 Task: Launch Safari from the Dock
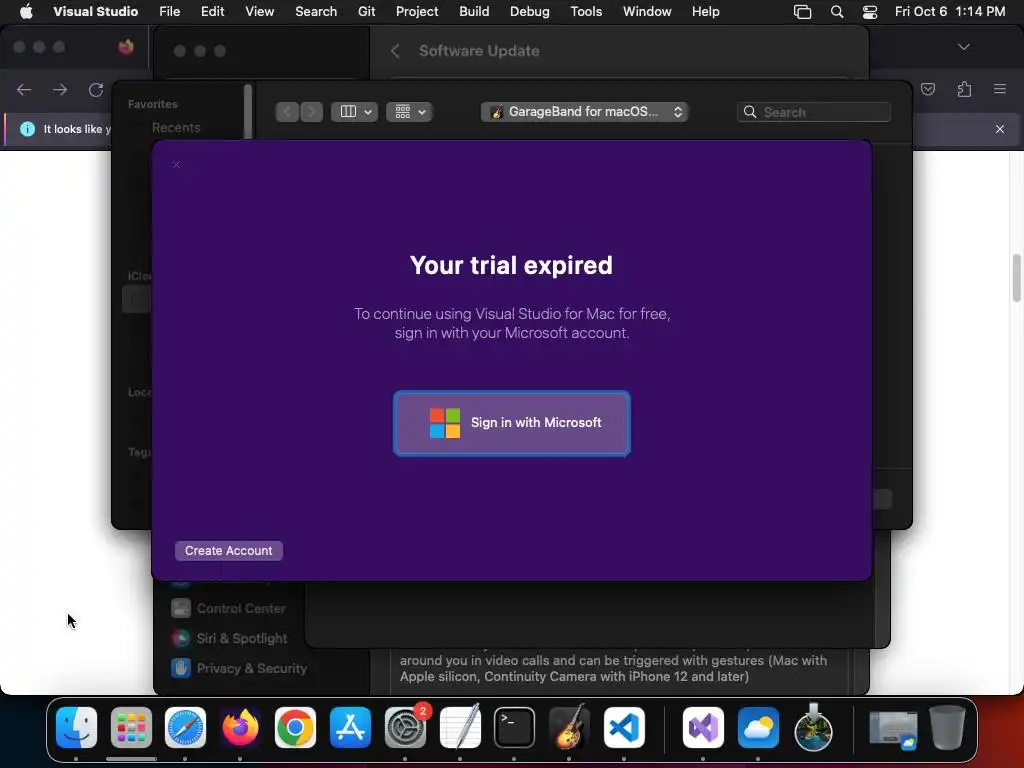click(x=185, y=728)
